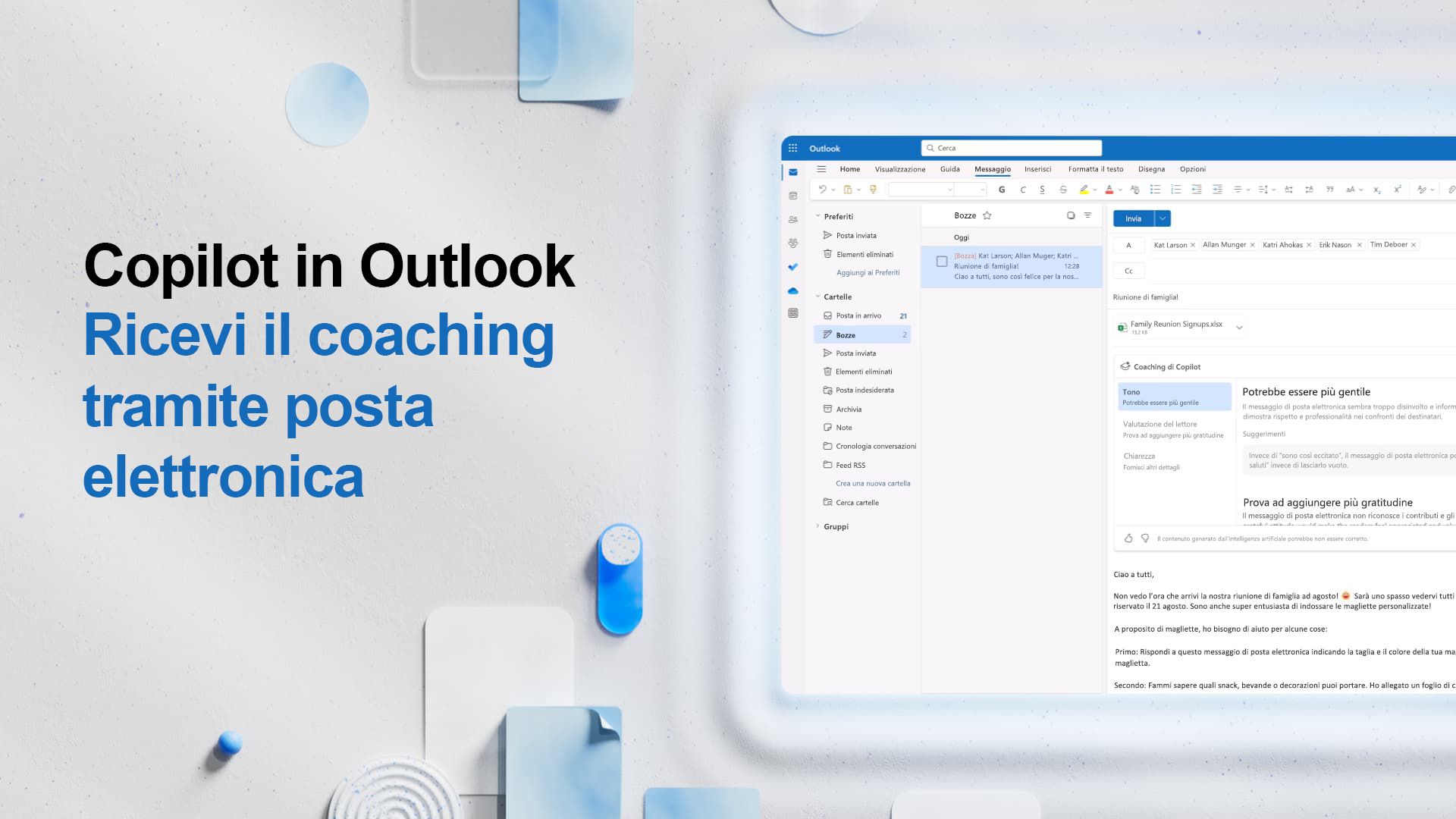The width and height of the screenshot is (1456, 819).
Task: Expand the Family Reunion Signups.xlsx attachment
Action: 1239,327
